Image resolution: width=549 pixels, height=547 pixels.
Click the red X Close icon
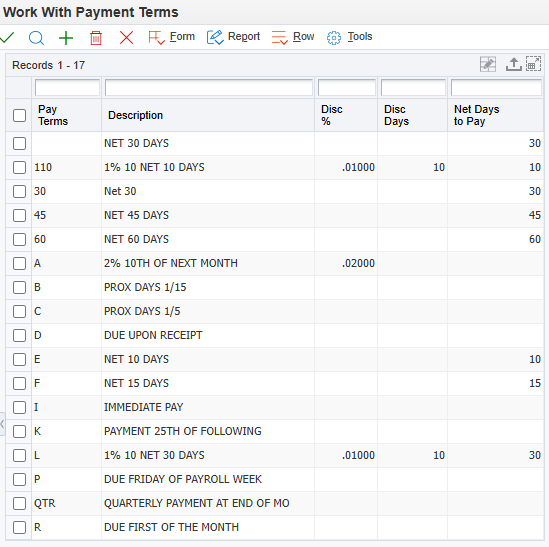tap(126, 37)
